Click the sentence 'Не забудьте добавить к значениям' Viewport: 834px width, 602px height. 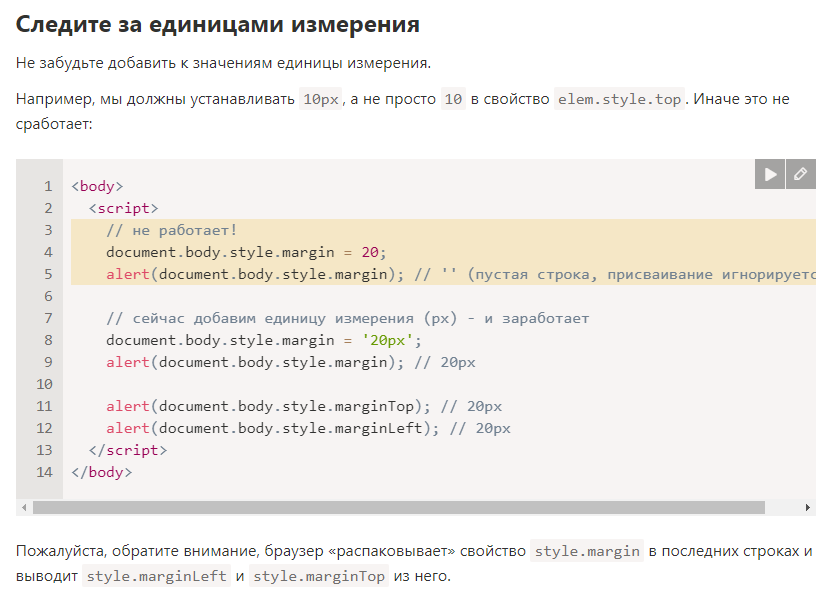tap(144, 63)
